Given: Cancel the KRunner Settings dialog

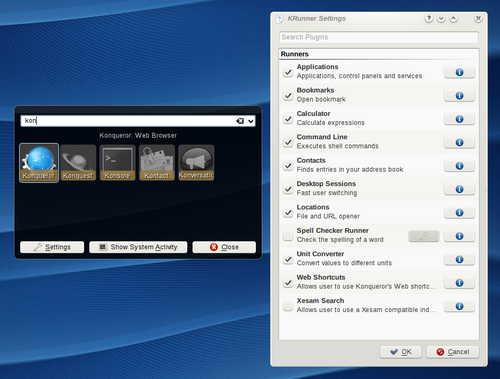Looking at the screenshot, I should [453, 352].
